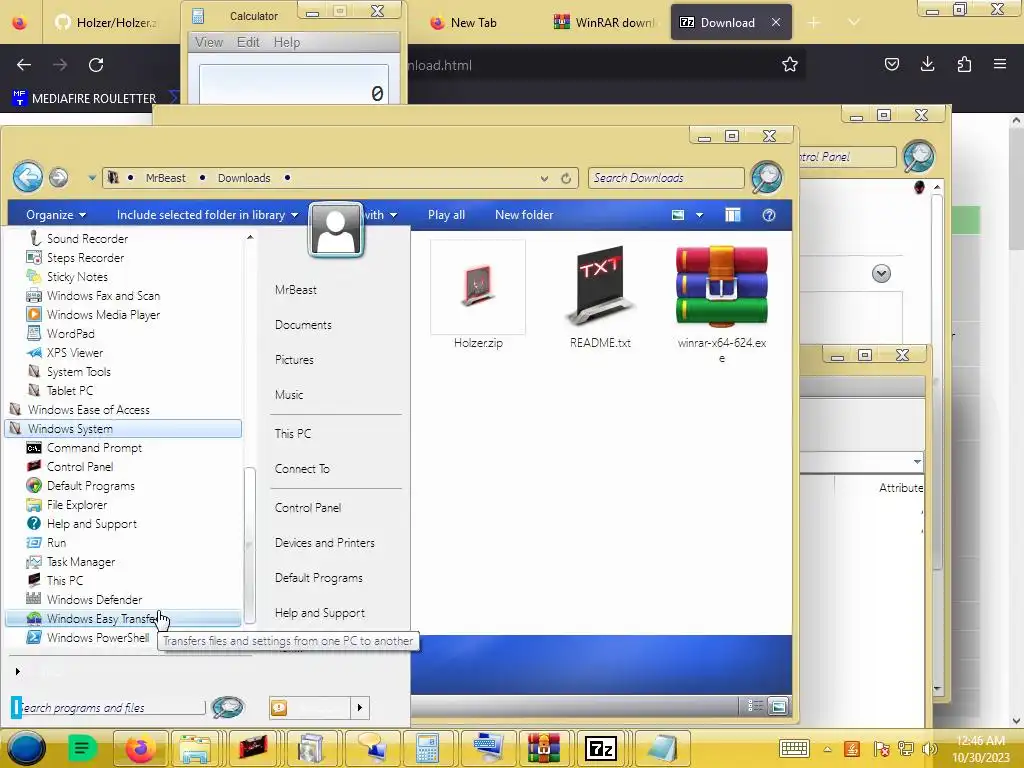Click New folder button
The width and height of the screenshot is (1024, 768).
524,215
